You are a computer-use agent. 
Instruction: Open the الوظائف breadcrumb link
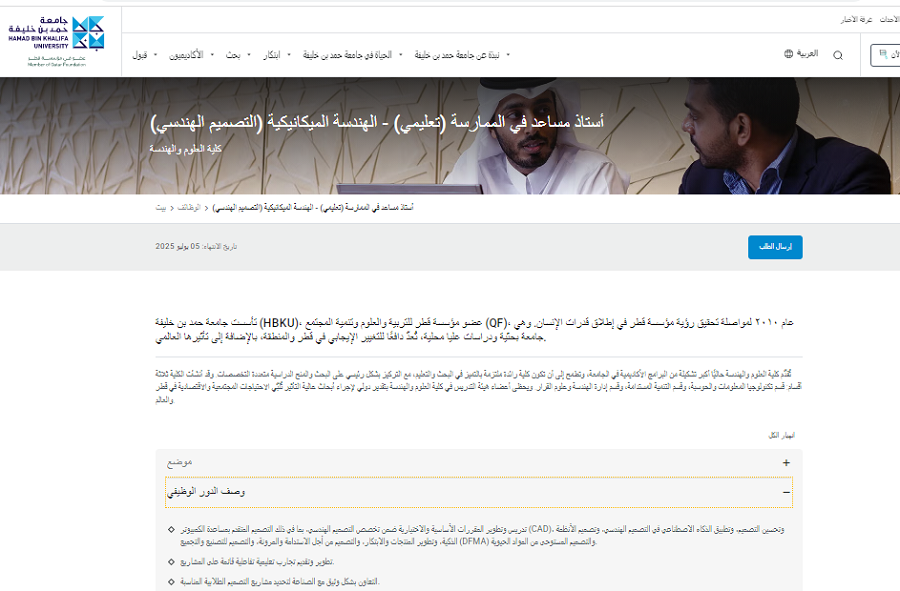pyautogui.click(x=188, y=207)
